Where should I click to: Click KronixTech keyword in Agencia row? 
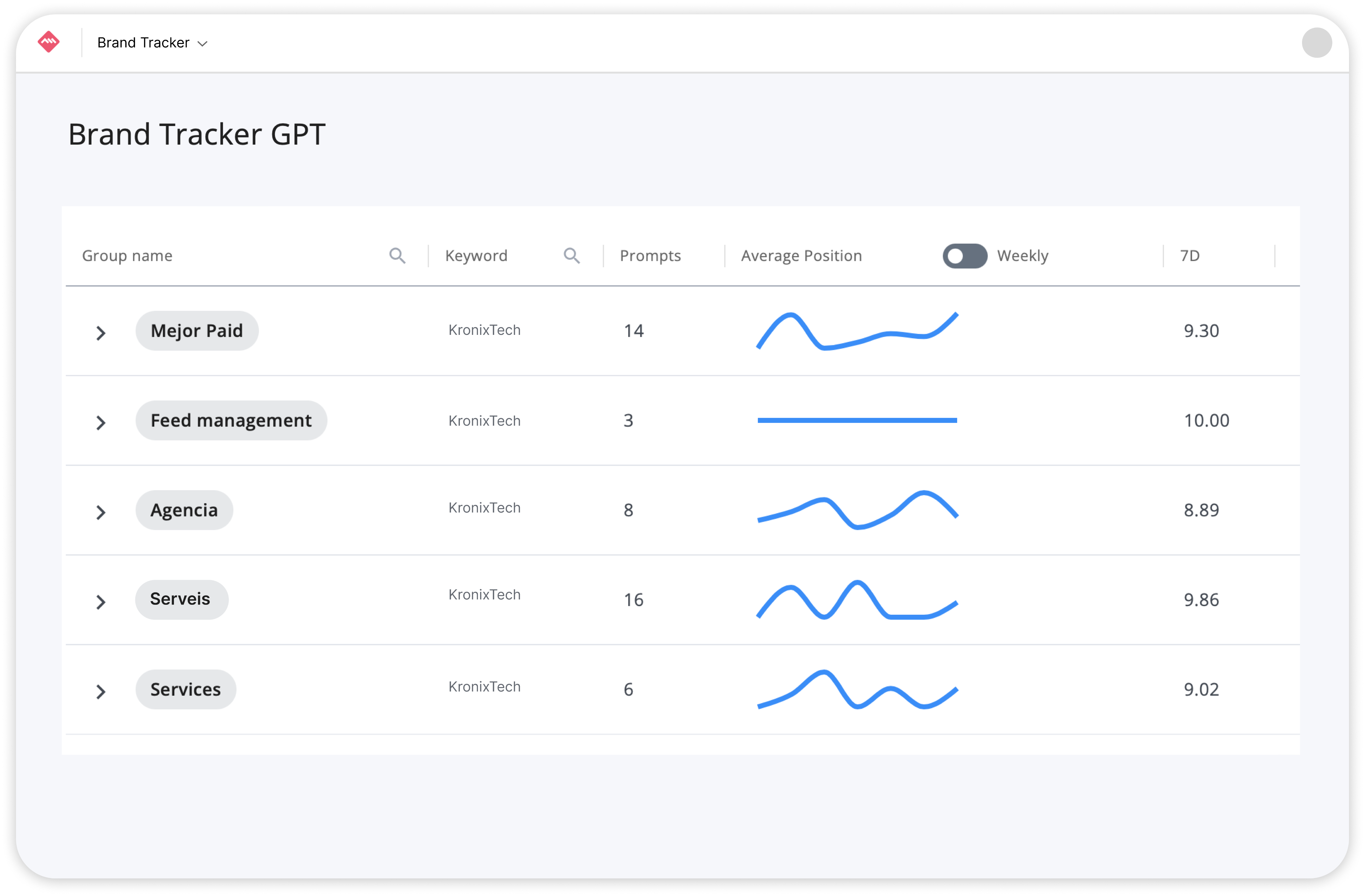click(485, 508)
